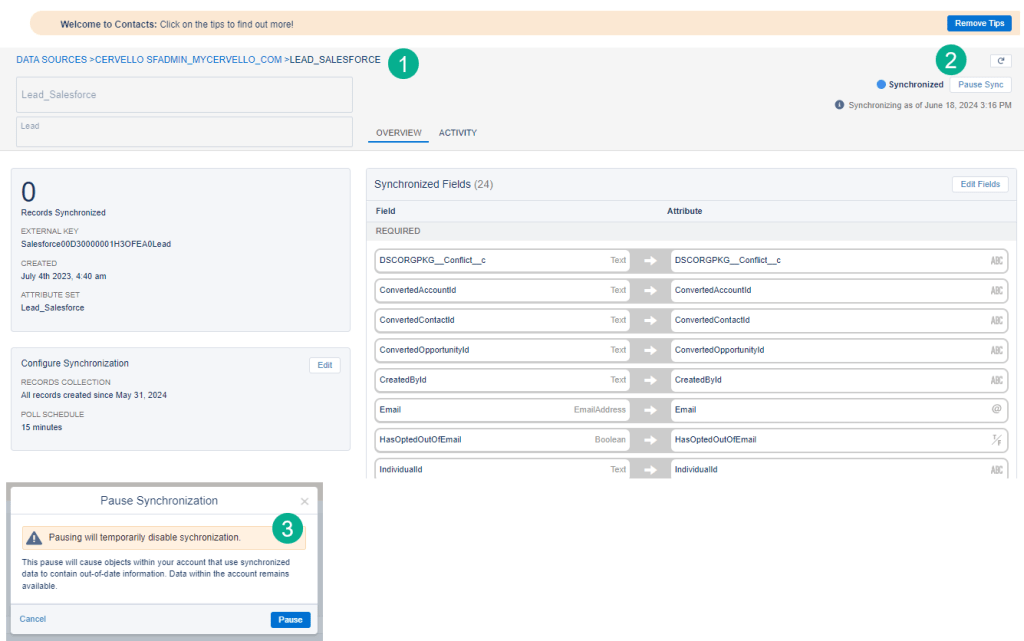Click the warning triangle icon in dialog
The width and height of the screenshot is (1024, 641).
(x=35, y=538)
